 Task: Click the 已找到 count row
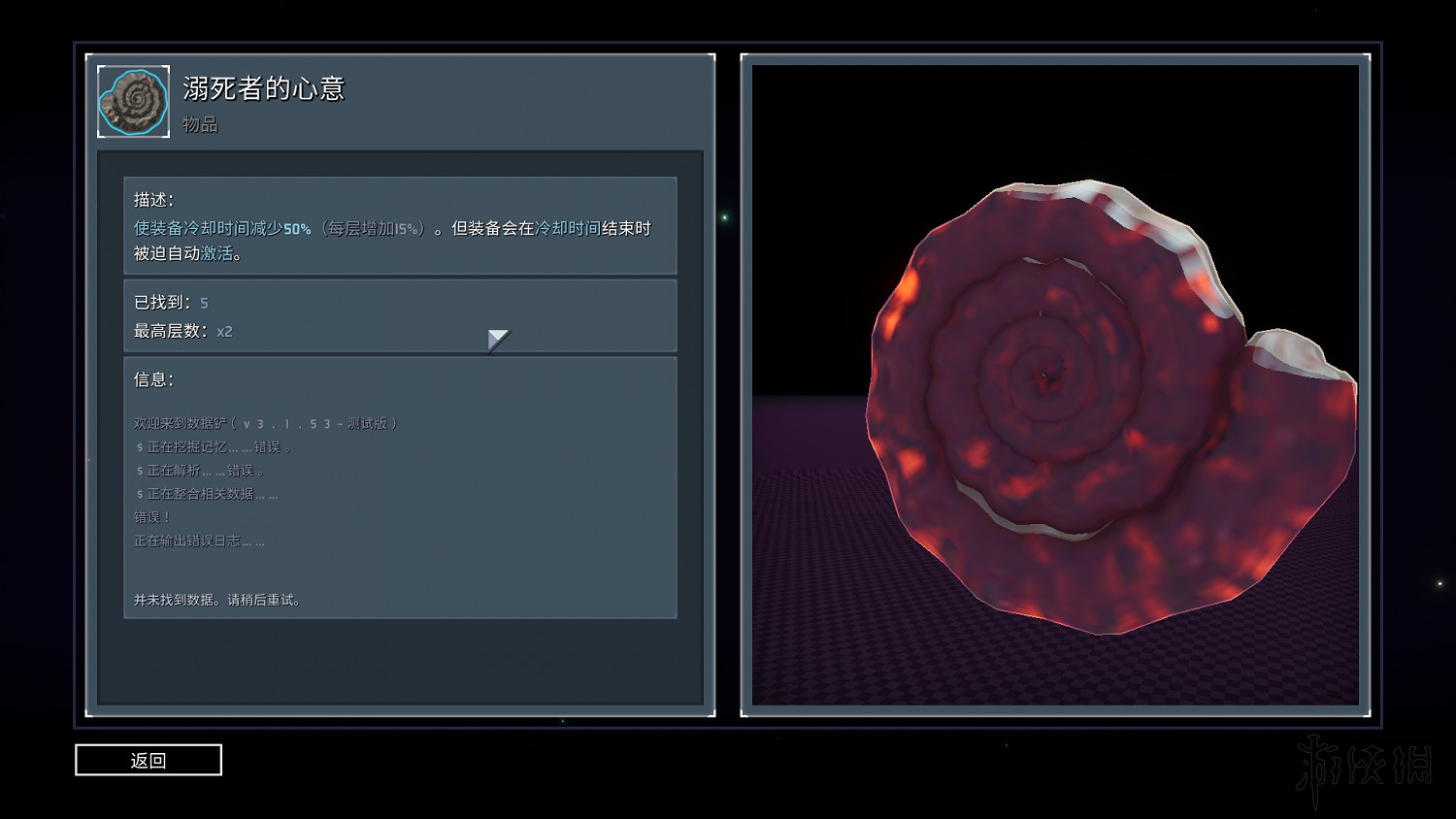point(171,303)
